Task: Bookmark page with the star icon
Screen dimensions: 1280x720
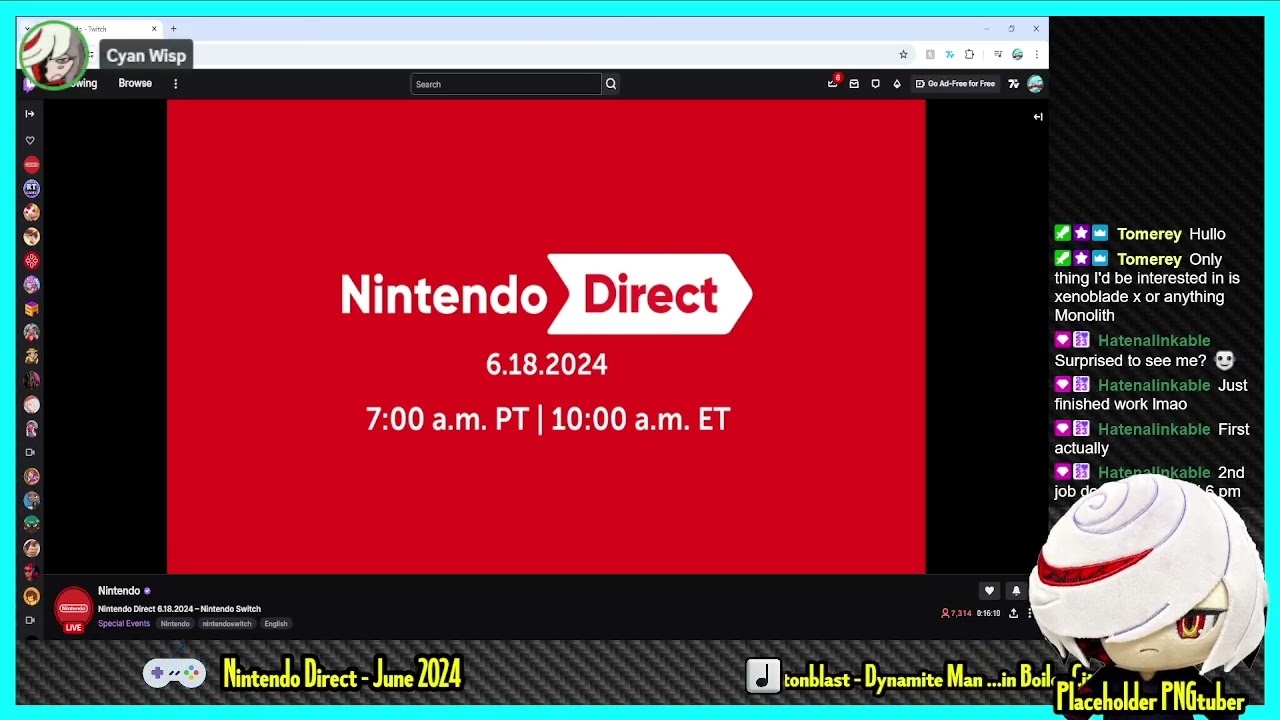Action: click(x=903, y=55)
